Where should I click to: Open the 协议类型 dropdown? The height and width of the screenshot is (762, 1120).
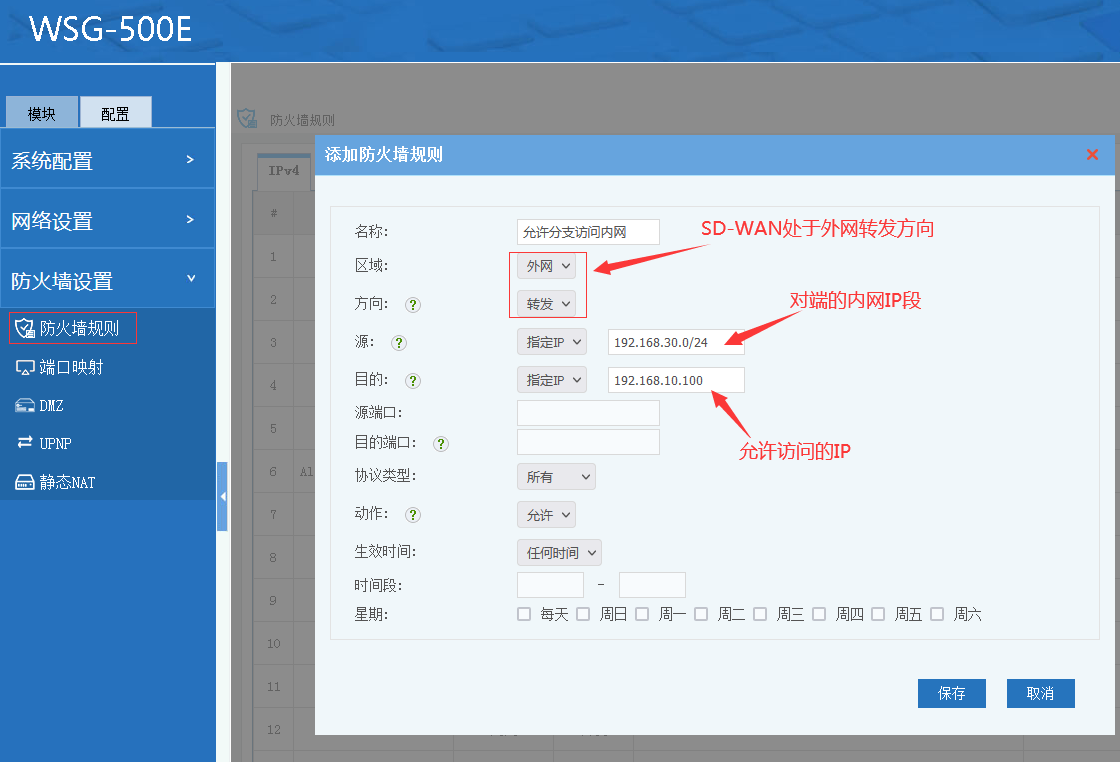[556, 477]
